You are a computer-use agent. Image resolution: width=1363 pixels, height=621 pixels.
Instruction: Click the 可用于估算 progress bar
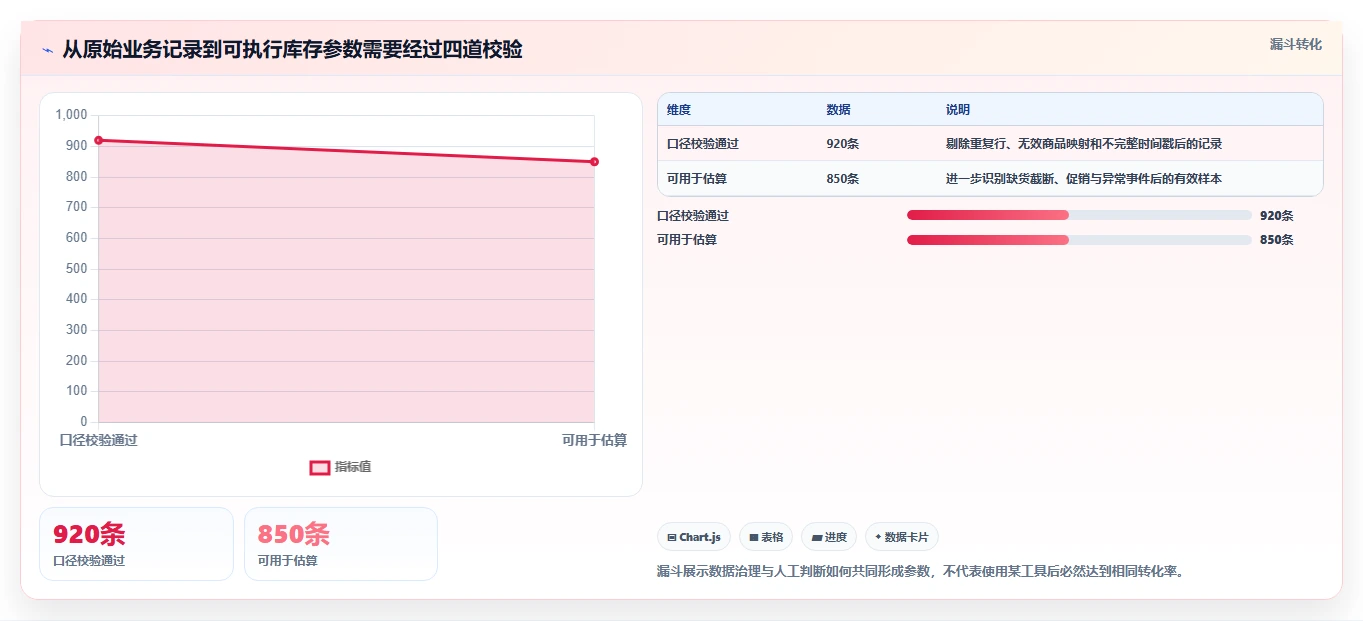tap(1079, 240)
